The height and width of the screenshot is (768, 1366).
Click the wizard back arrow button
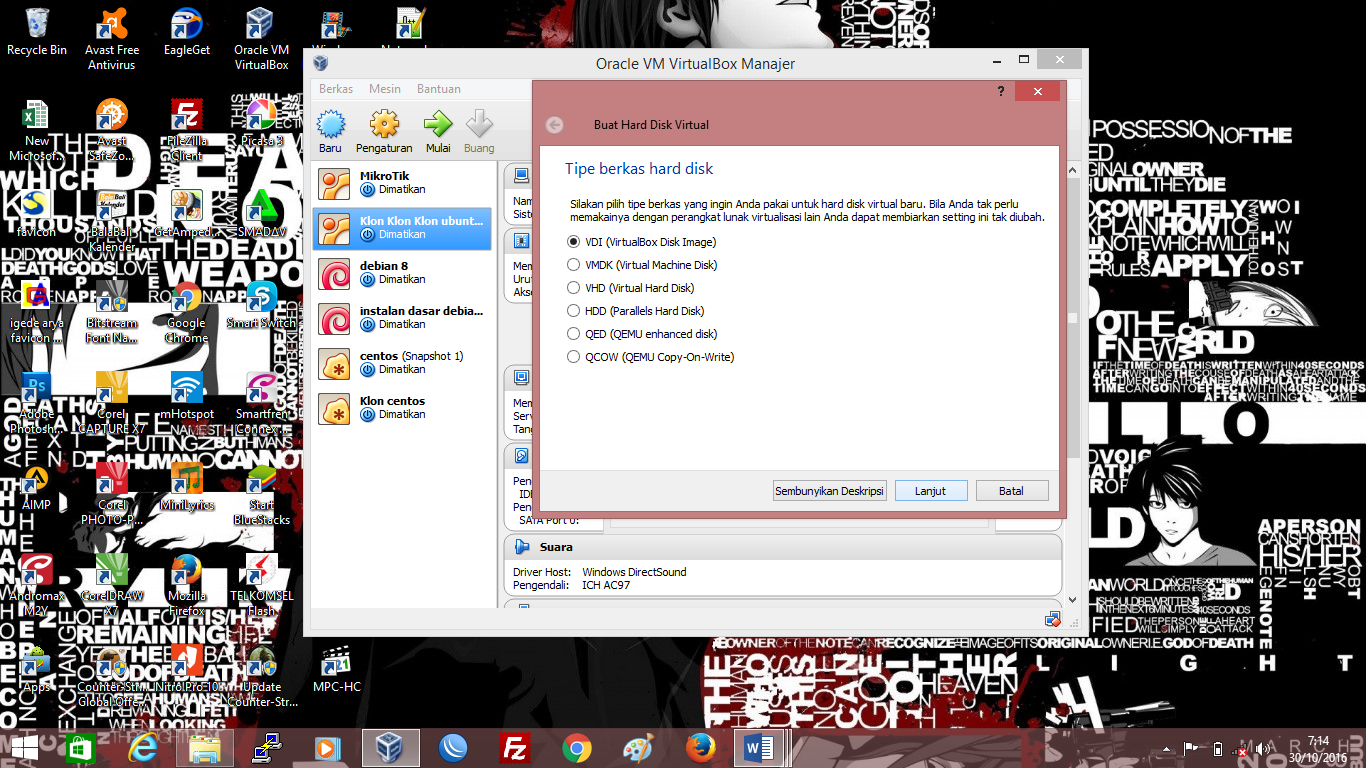coord(554,125)
